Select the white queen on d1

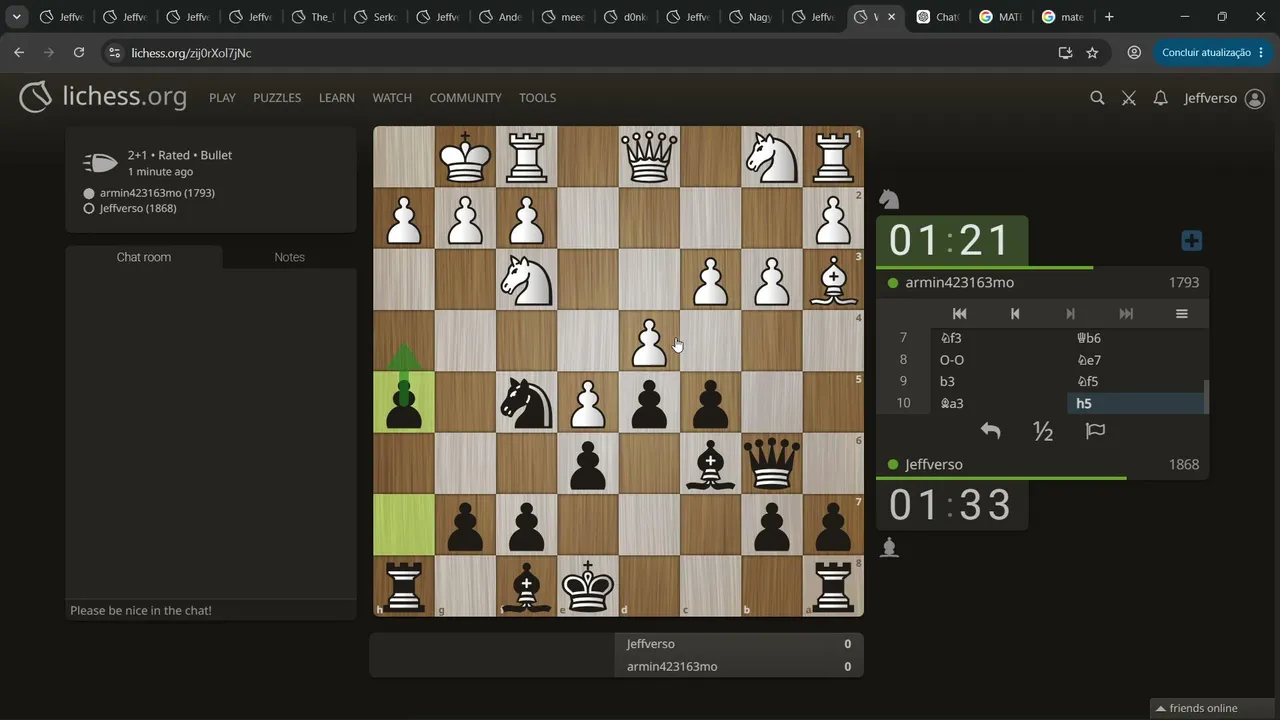click(649, 157)
